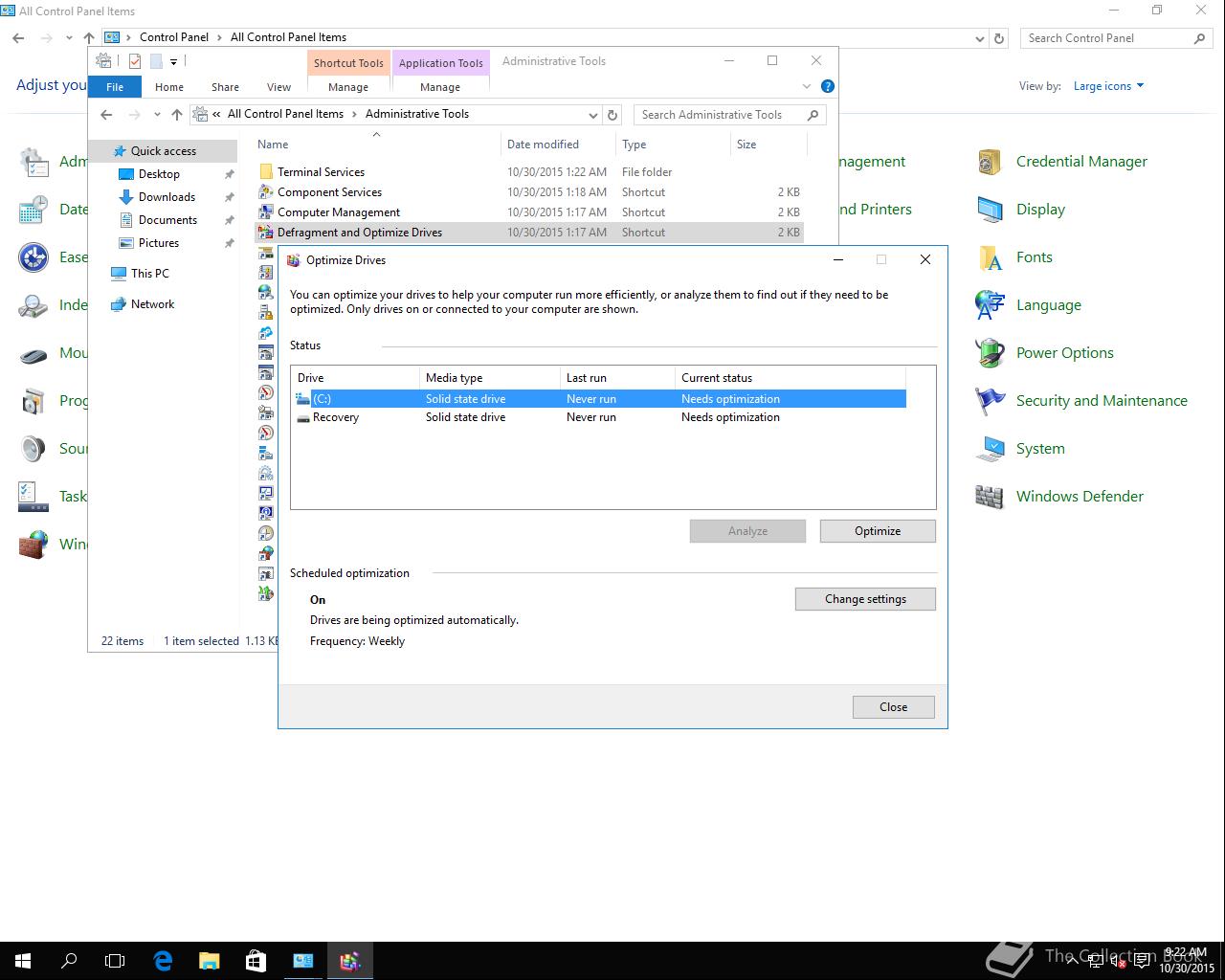Viewport: 1225px width, 980px height.
Task: Expand the ribbon with the chevron
Action: pos(807,86)
